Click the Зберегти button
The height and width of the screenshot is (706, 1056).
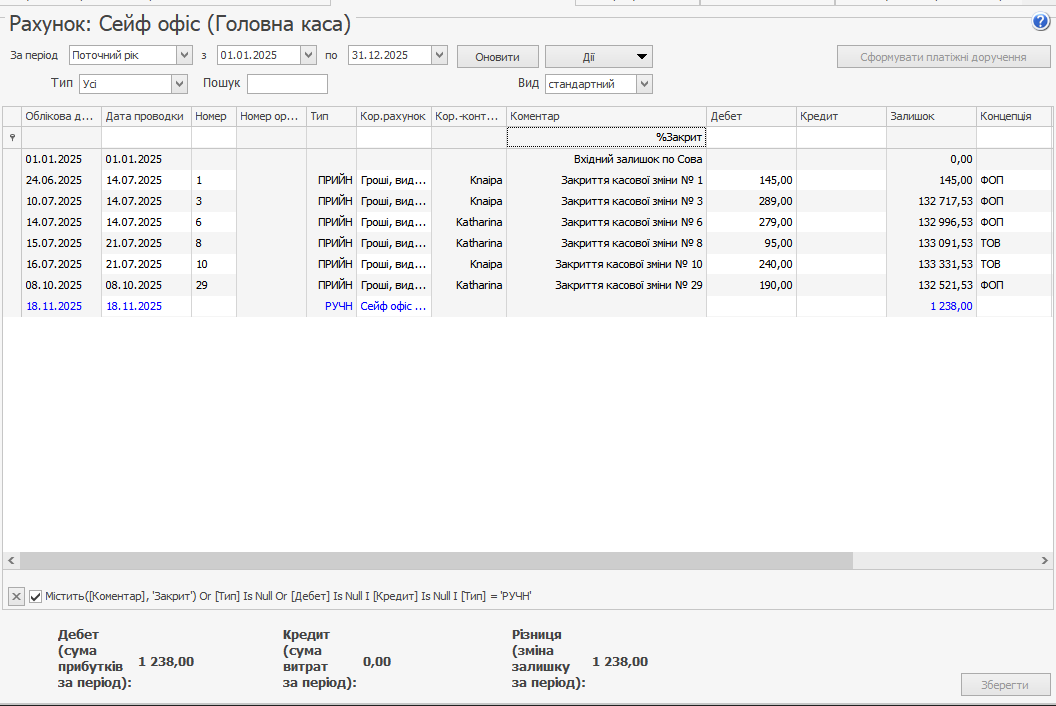tap(1005, 685)
